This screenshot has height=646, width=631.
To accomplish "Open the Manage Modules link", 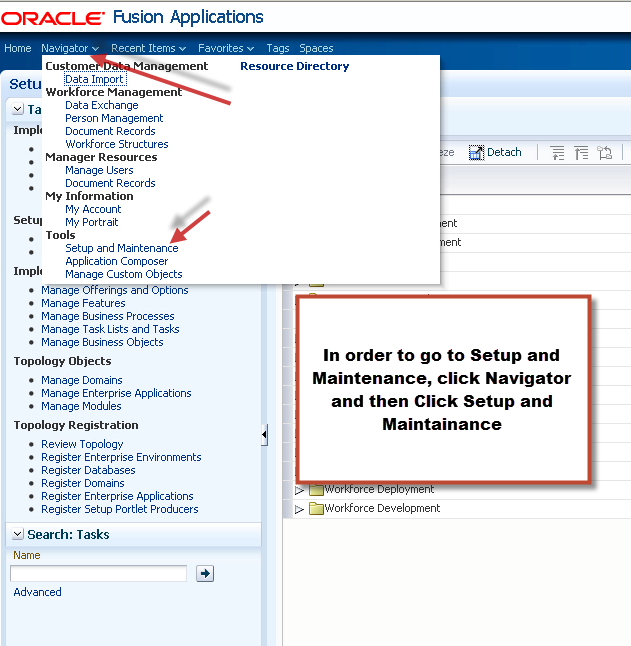I will [x=82, y=406].
